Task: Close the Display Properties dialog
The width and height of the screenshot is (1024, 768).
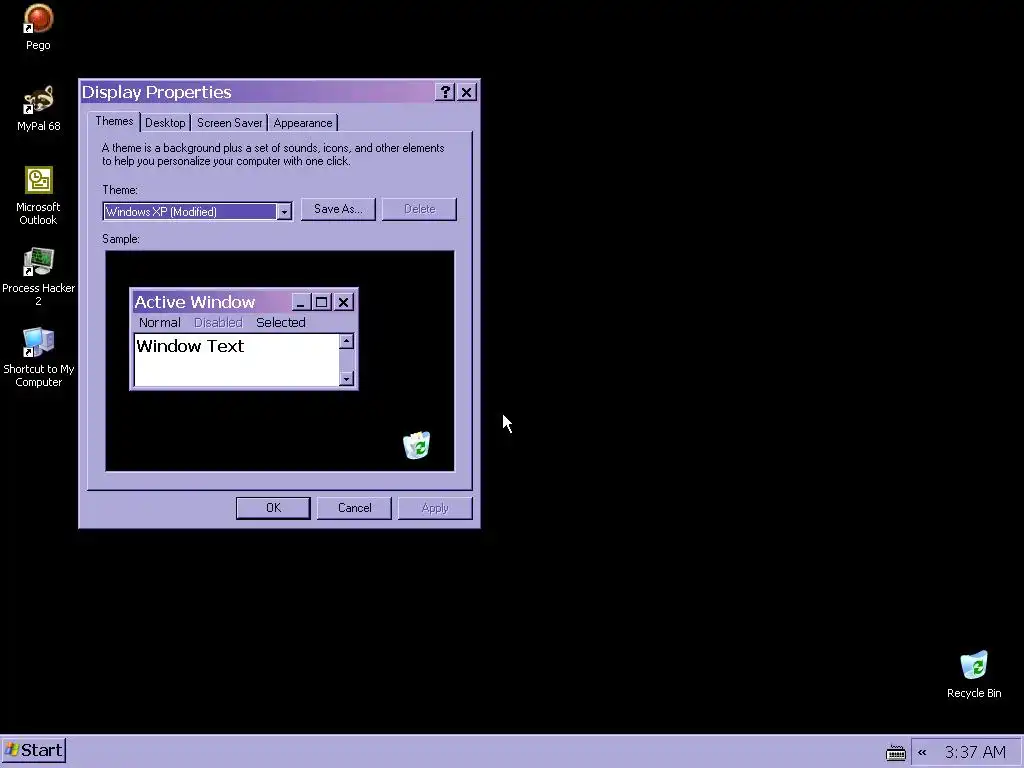Action: [x=466, y=92]
